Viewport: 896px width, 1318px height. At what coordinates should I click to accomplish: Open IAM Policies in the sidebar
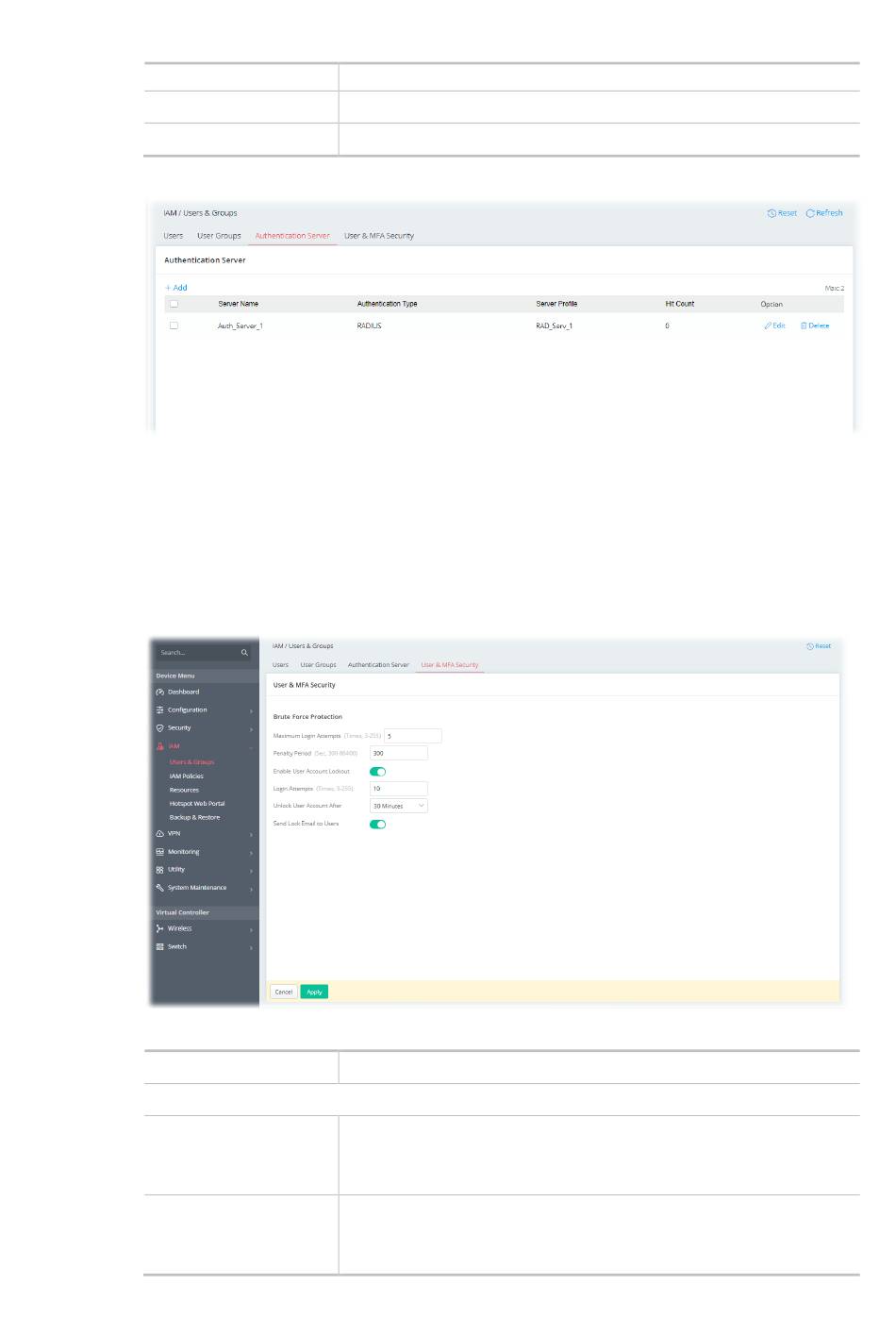pos(187,776)
